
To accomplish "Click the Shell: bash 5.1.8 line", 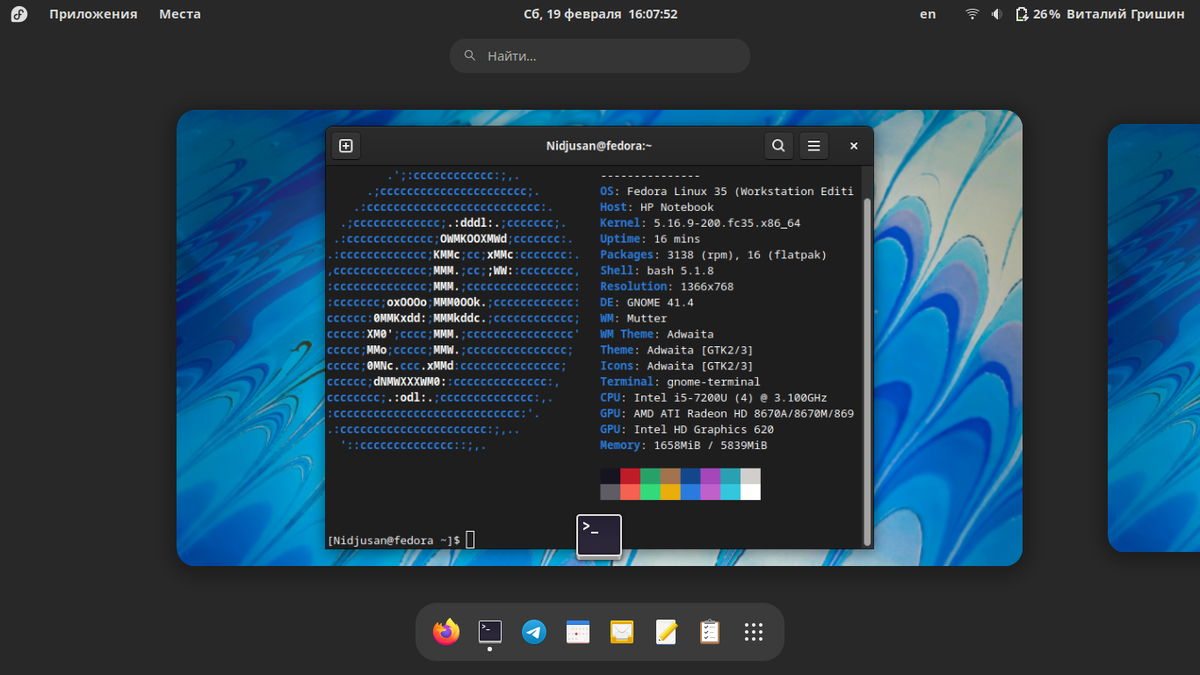I will pyautogui.click(x=657, y=271).
